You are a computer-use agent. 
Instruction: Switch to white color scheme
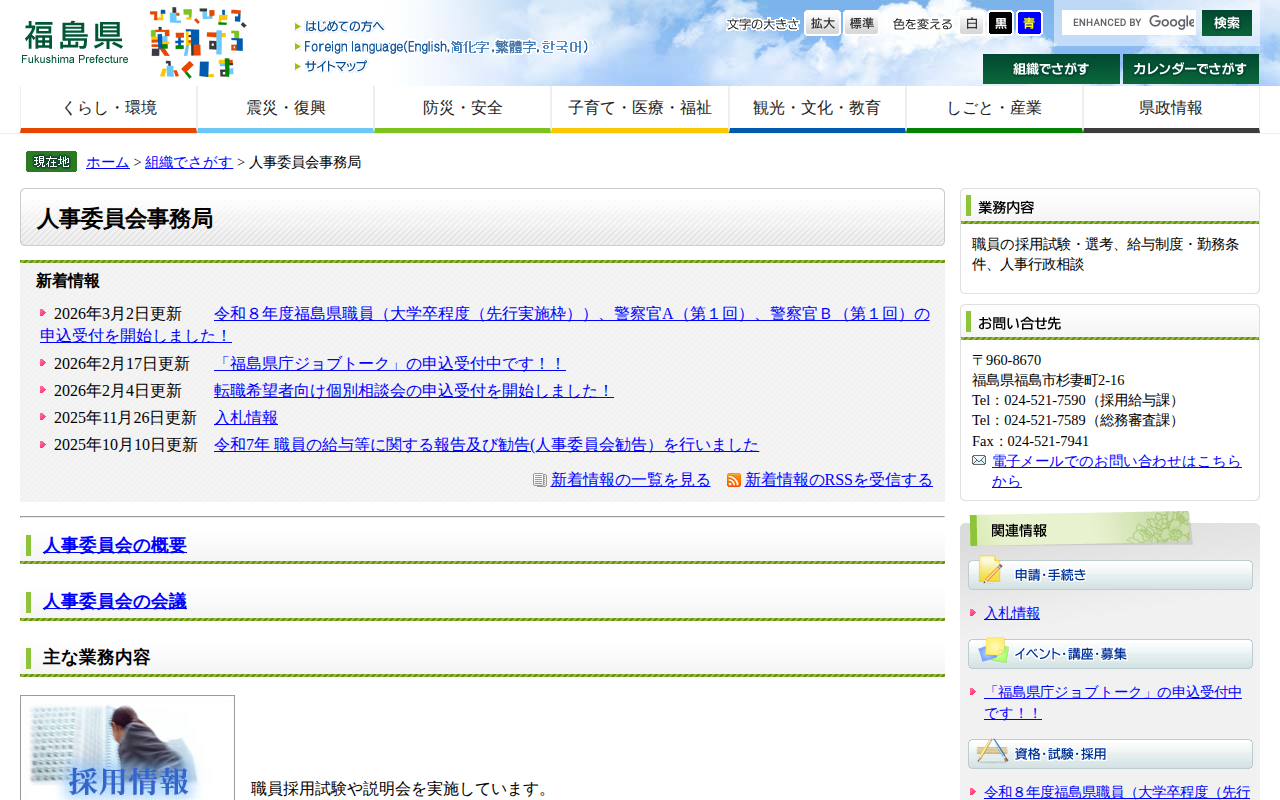coord(971,23)
